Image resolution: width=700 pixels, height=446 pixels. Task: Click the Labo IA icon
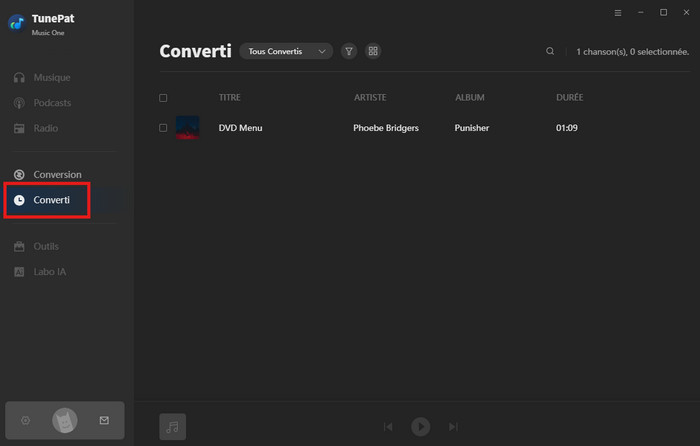[19, 272]
